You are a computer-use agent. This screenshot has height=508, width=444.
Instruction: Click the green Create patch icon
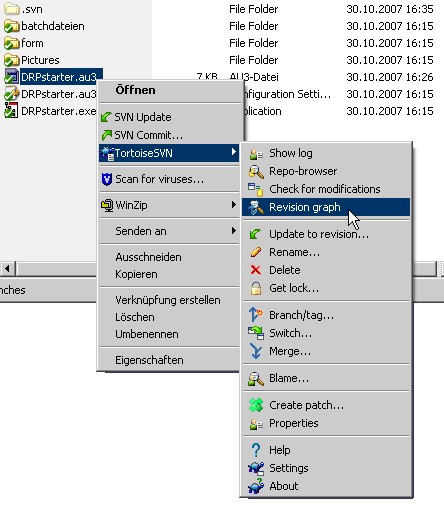coord(256,405)
